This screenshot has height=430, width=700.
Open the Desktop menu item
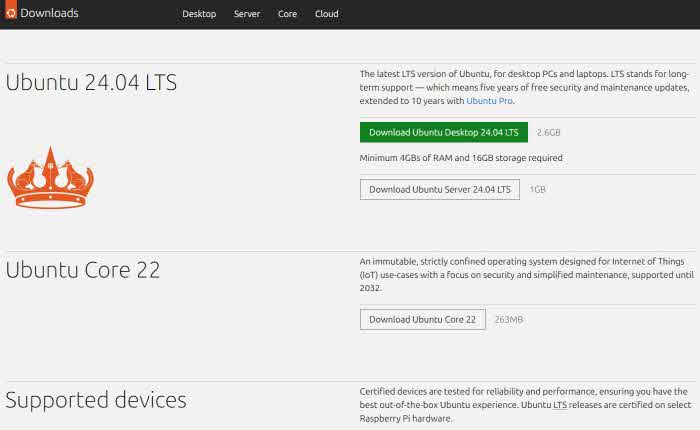tap(199, 14)
